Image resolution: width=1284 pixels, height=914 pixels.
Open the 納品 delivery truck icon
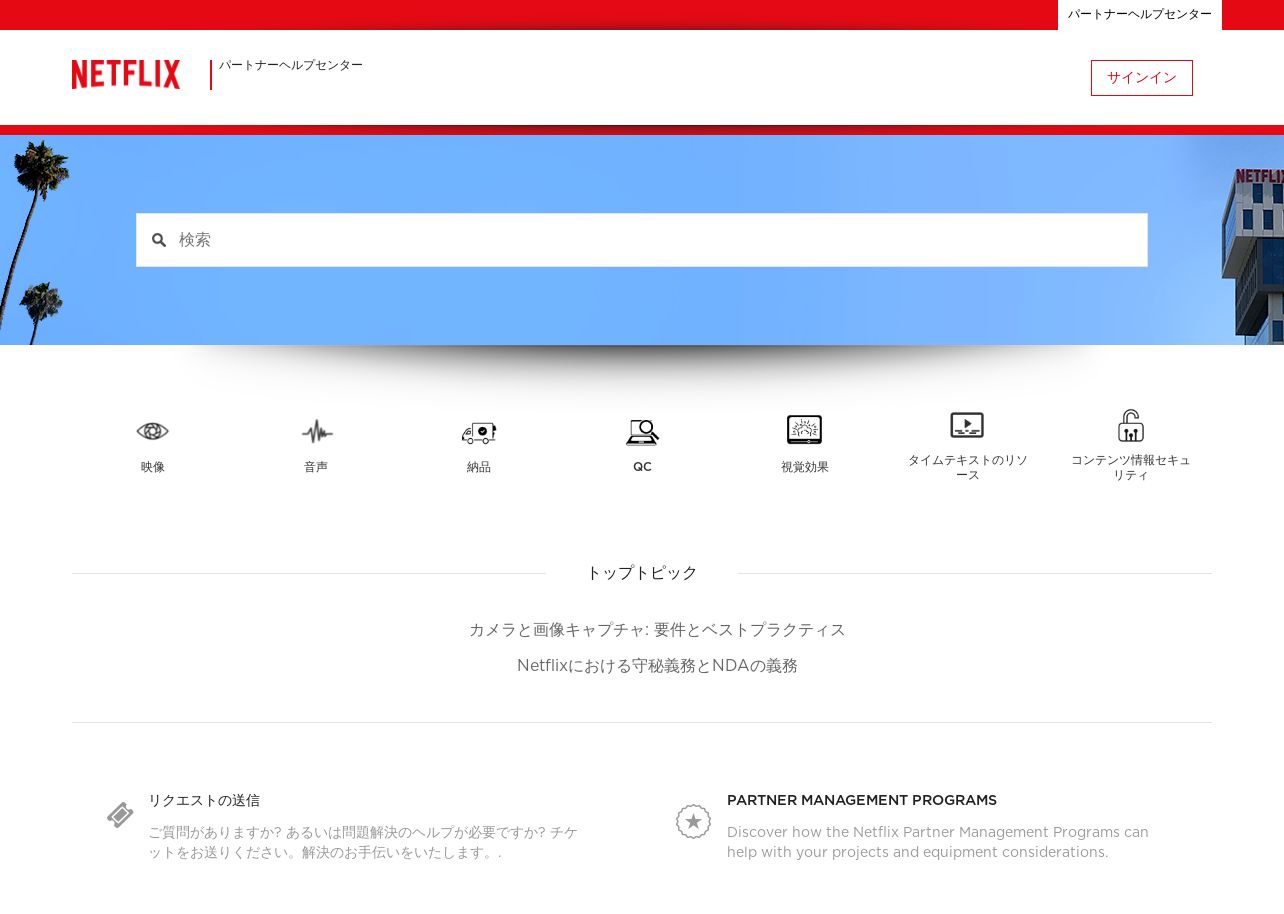[479, 432]
